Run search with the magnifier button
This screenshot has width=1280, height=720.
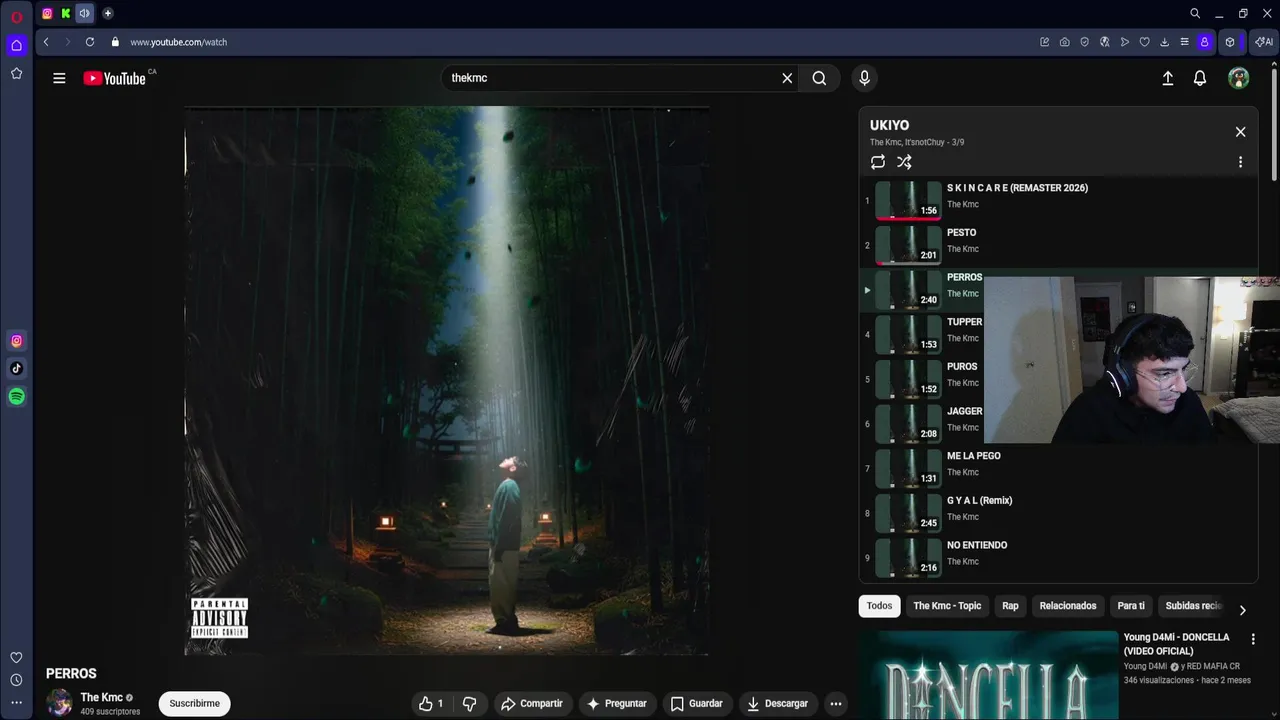coord(819,78)
